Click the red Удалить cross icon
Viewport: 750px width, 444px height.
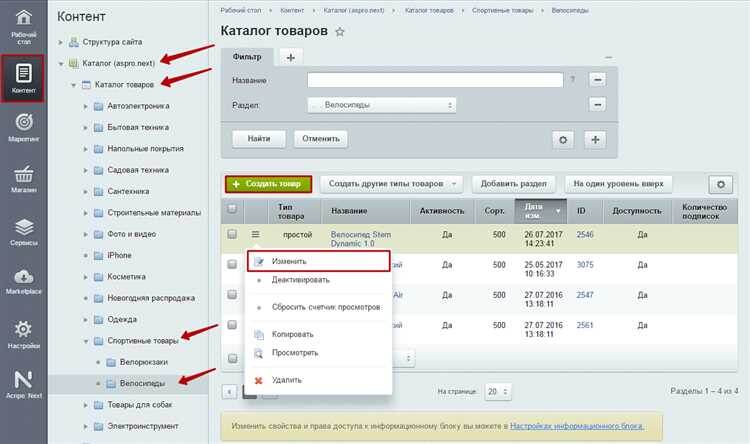[x=259, y=380]
